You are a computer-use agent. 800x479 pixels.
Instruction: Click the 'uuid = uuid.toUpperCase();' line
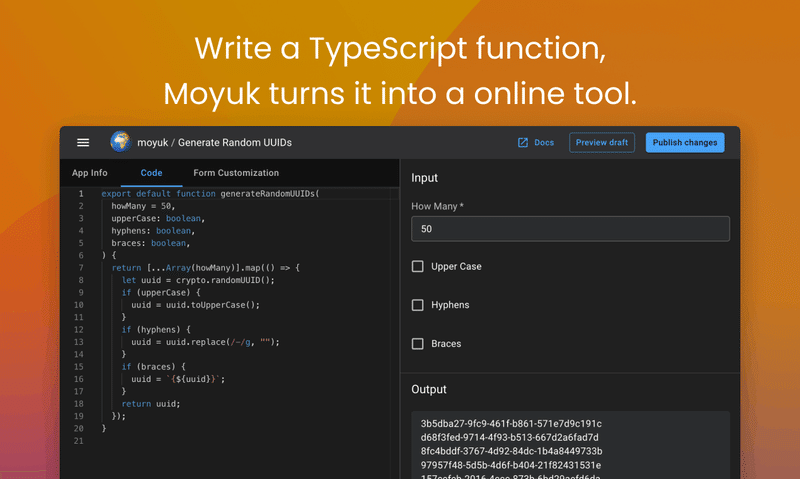point(195,305)
